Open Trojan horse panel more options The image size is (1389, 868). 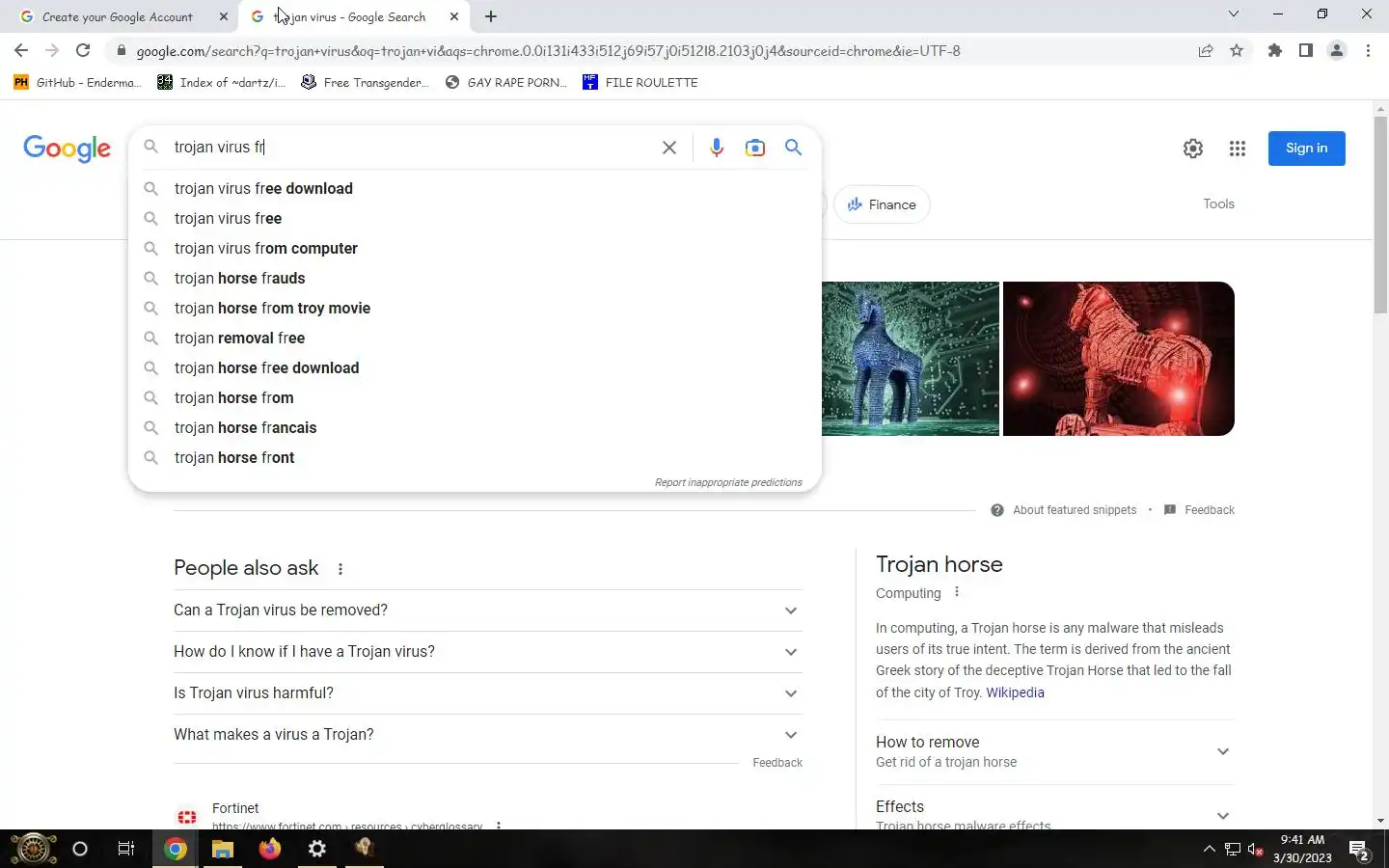tap(957, 592)
